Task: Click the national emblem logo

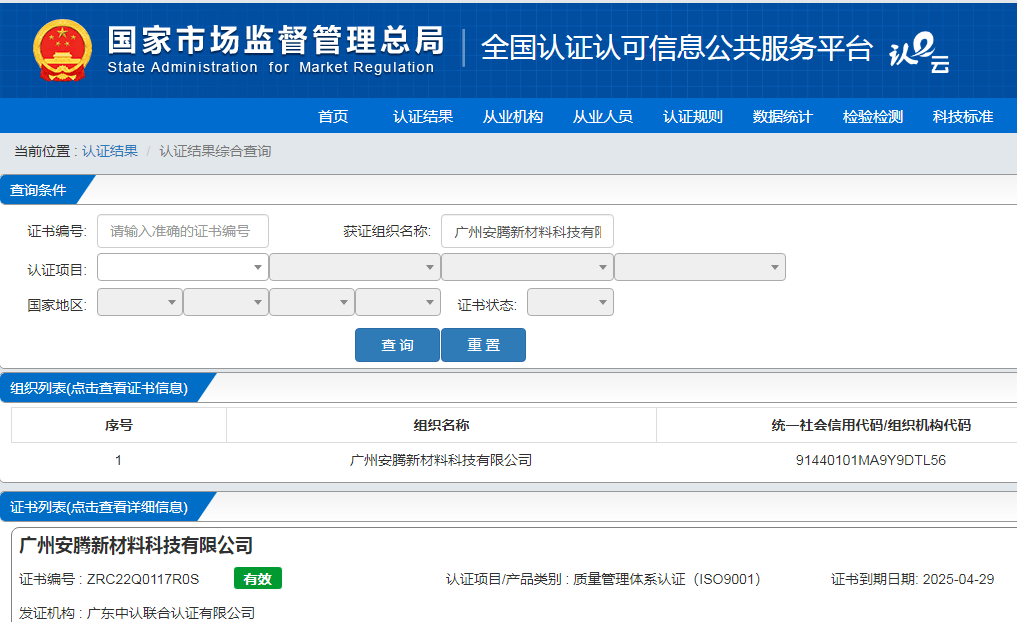Action: pos(62,51)
